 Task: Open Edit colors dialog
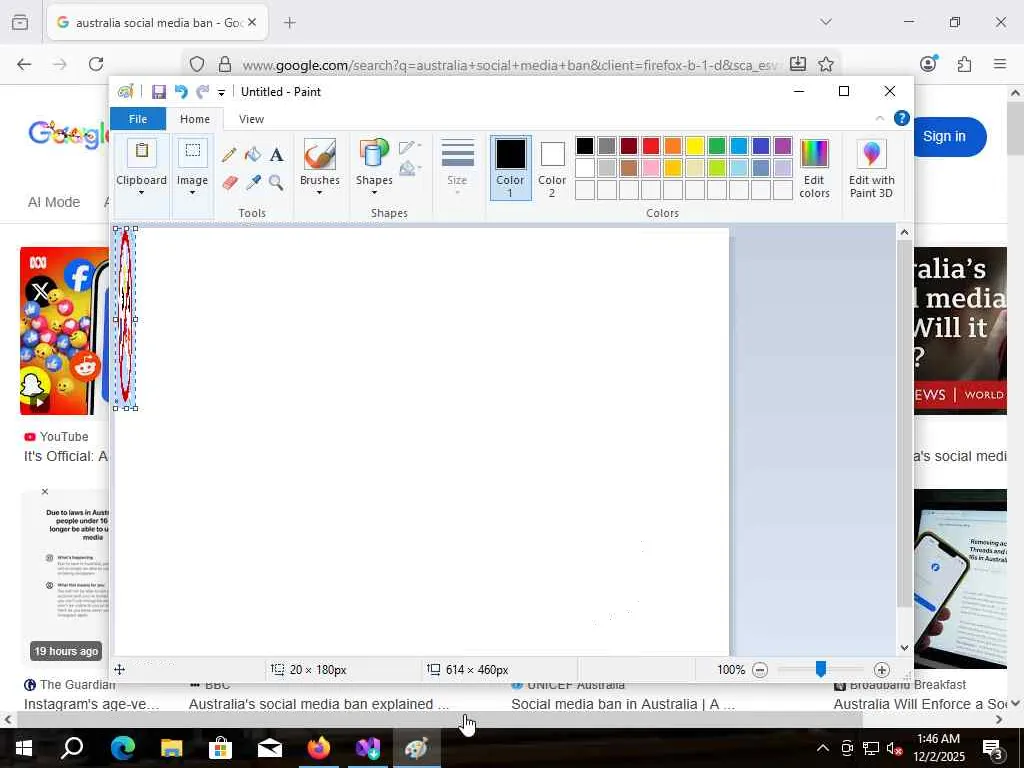coord(814,168)
